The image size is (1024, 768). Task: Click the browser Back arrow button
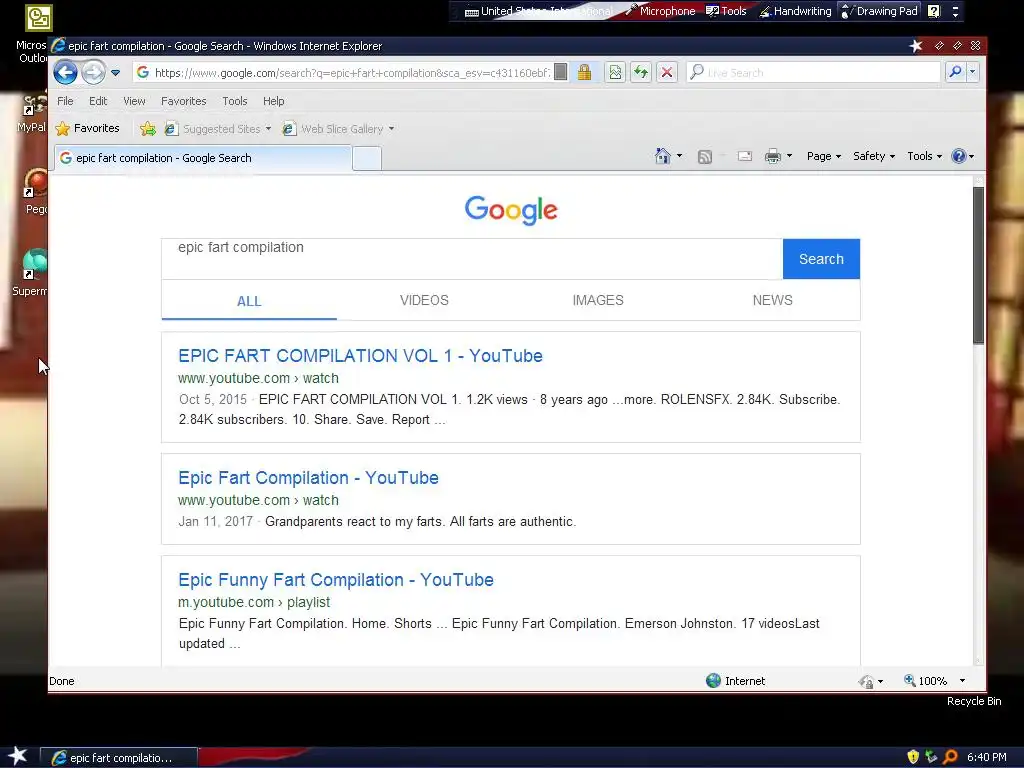(x=65, y=72)
